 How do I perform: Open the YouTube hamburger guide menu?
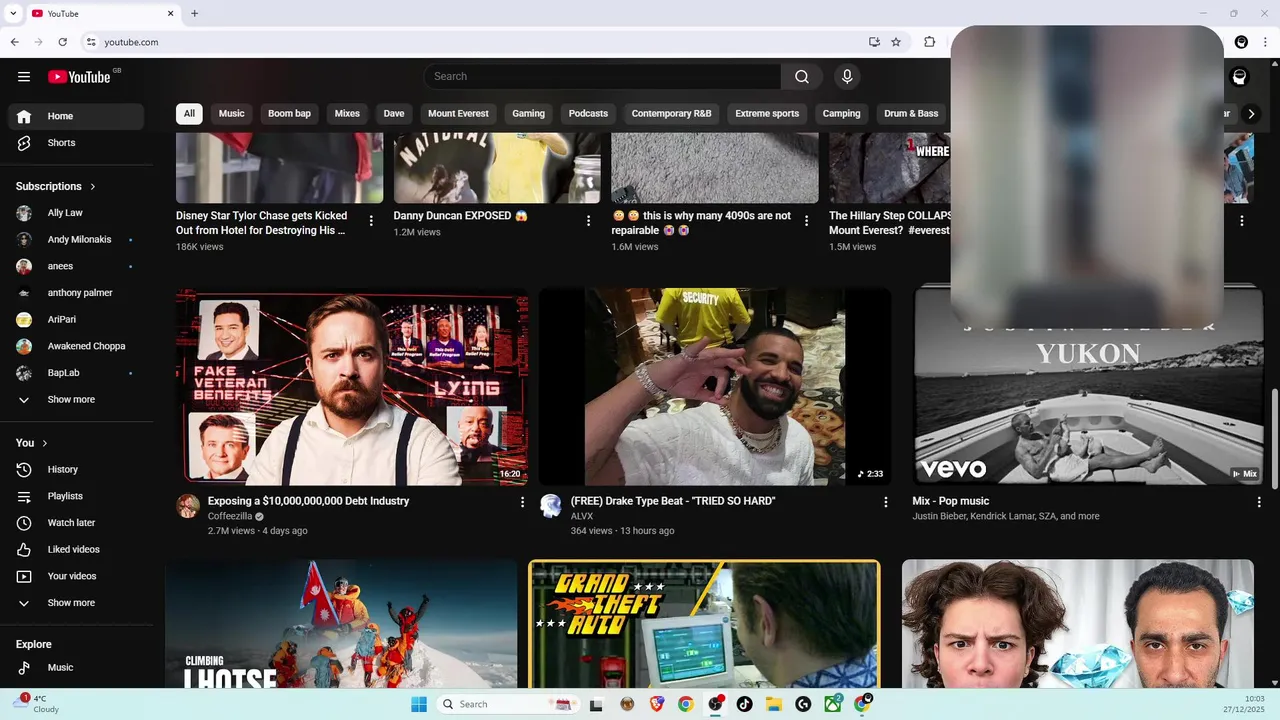click(x=24, y=77)
